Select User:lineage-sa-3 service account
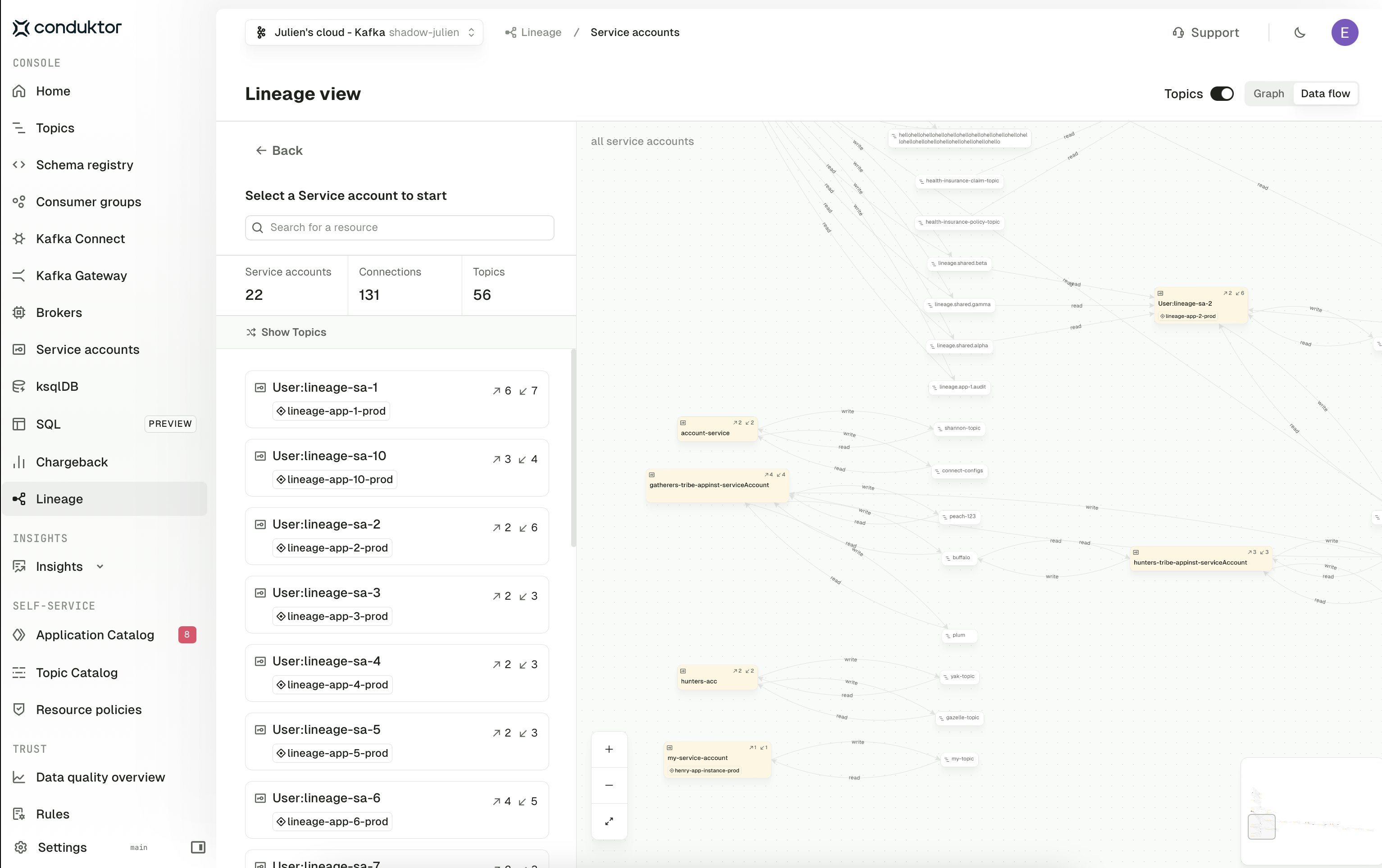The height and width of the screenshot is (868, 1382). point(396,605)
